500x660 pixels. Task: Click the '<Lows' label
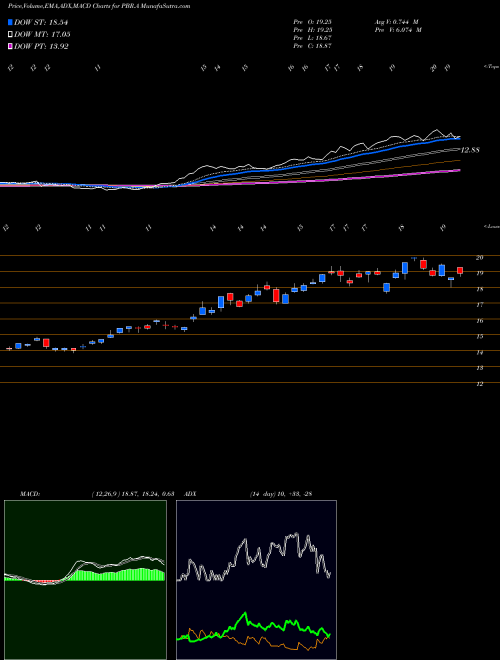(491, 226)
